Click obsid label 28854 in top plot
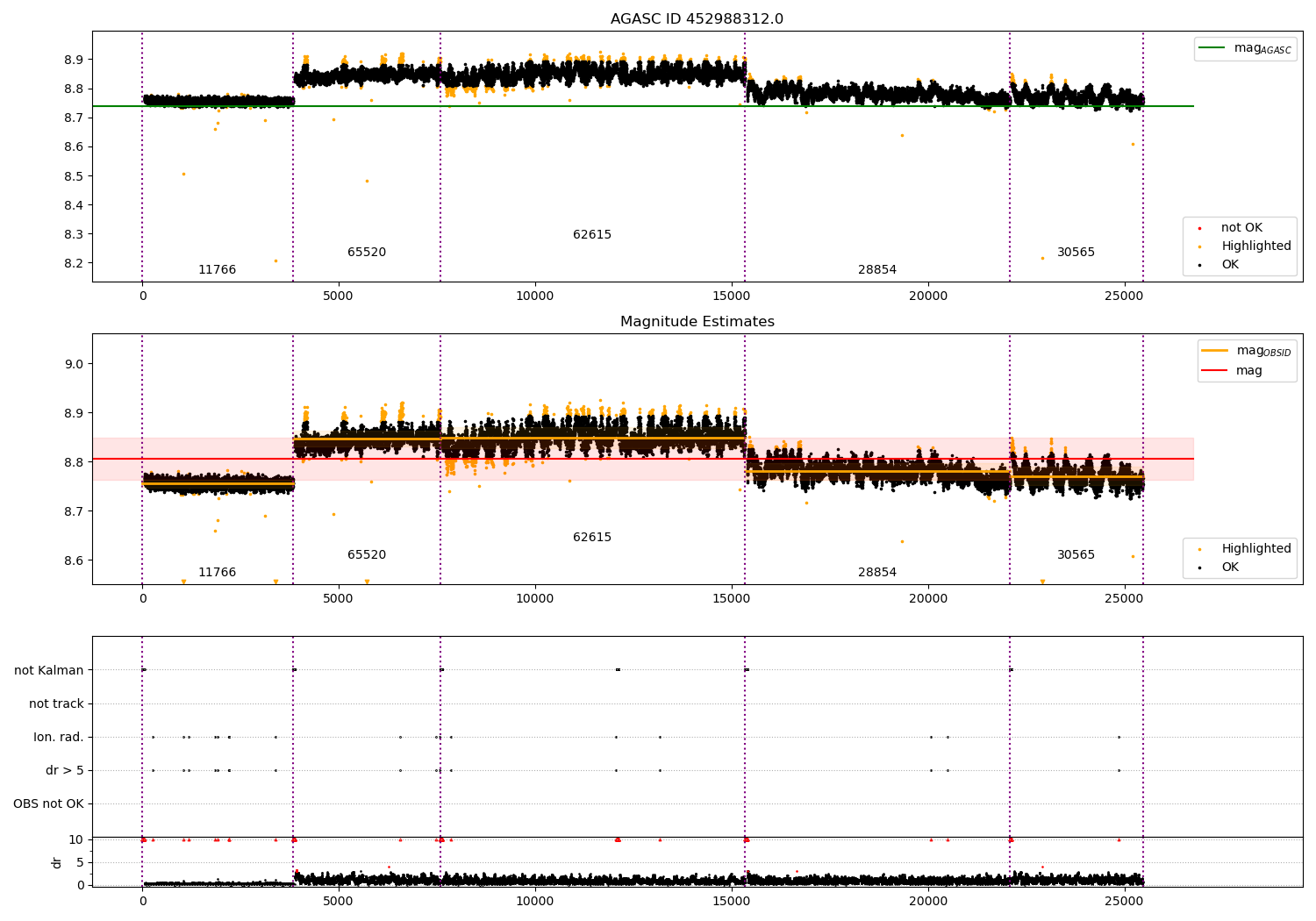This screenshot has width=1316, height=921. (877, 270)
